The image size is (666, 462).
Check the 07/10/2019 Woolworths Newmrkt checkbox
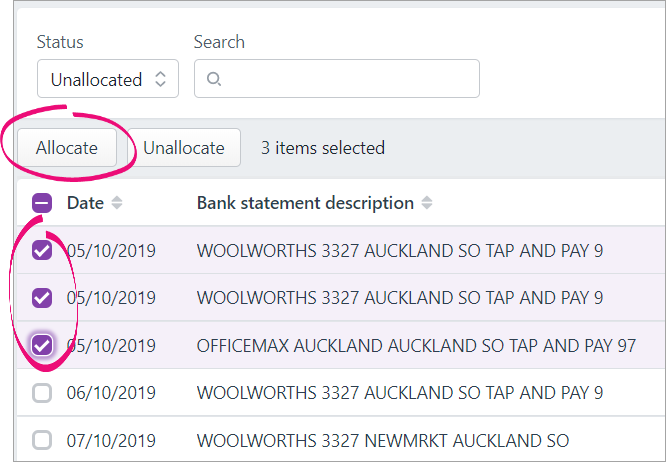(x=42, y=440)
